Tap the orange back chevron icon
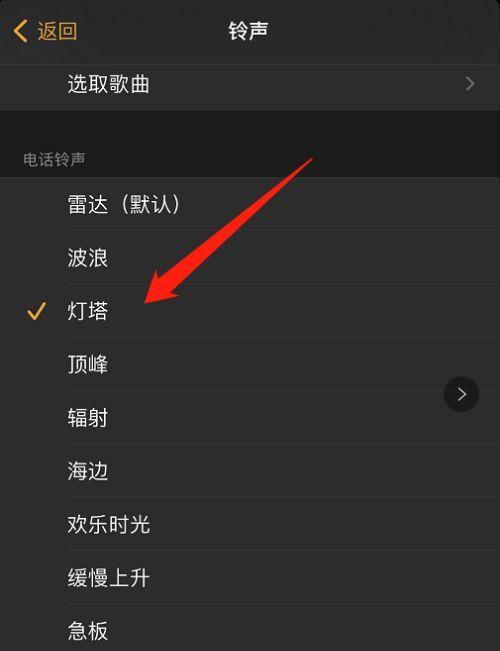 click(x=20, y=31)
